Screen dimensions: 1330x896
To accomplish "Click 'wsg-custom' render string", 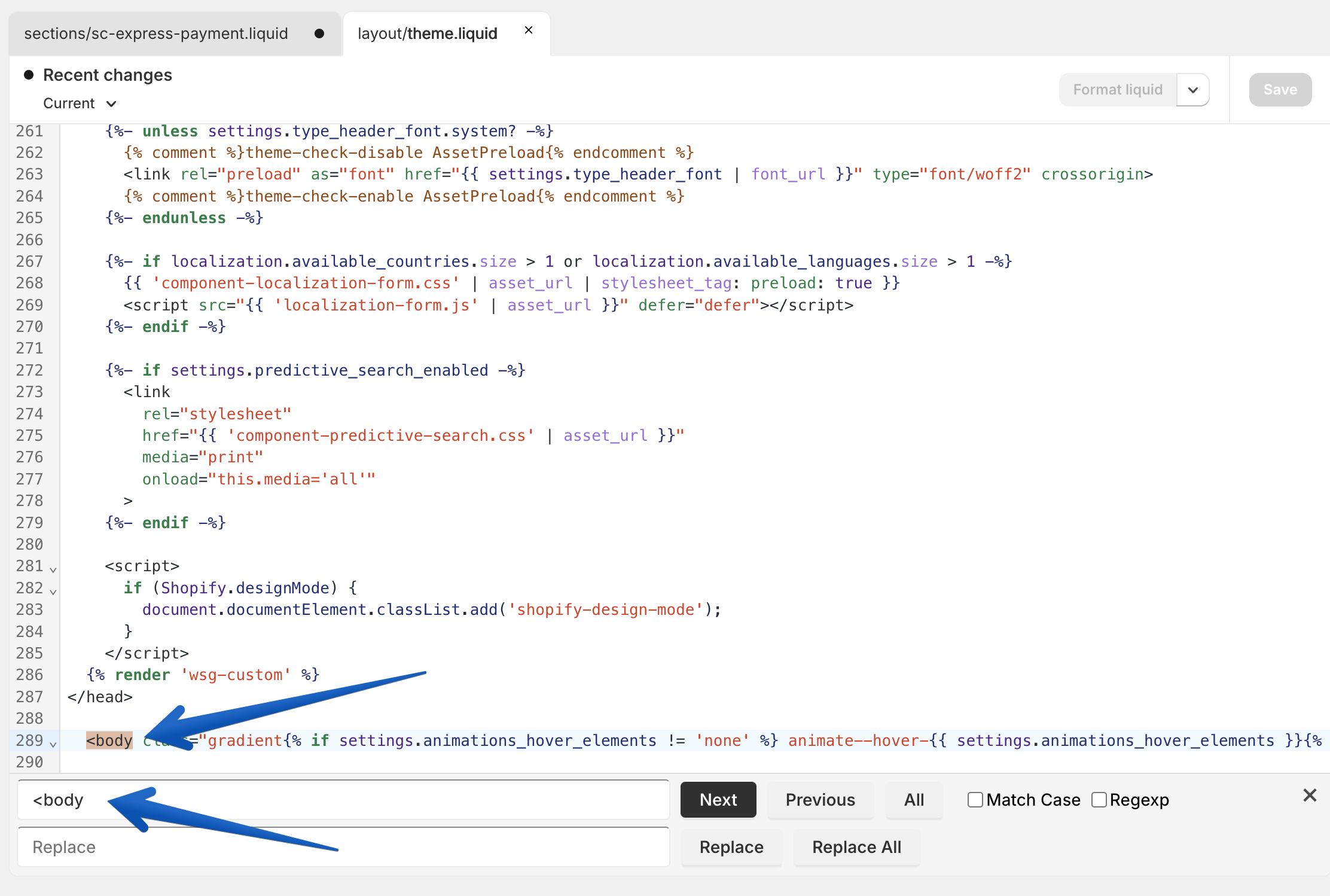I will (236, 675).
